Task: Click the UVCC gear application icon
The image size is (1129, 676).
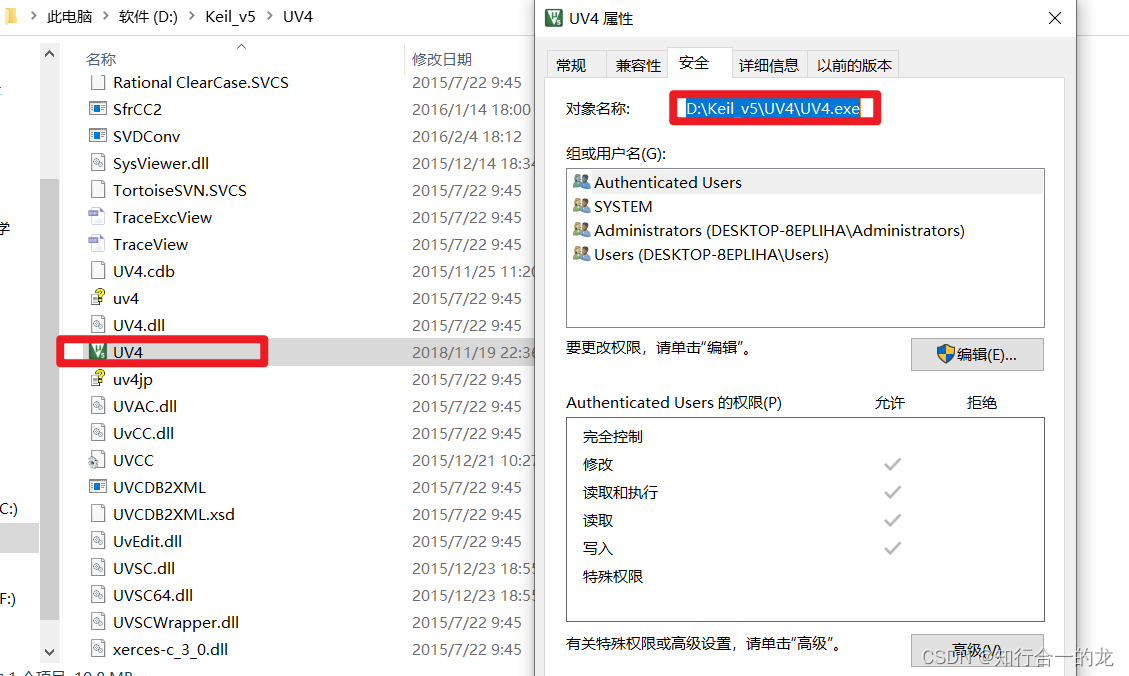Action: (x=96, y=460)
